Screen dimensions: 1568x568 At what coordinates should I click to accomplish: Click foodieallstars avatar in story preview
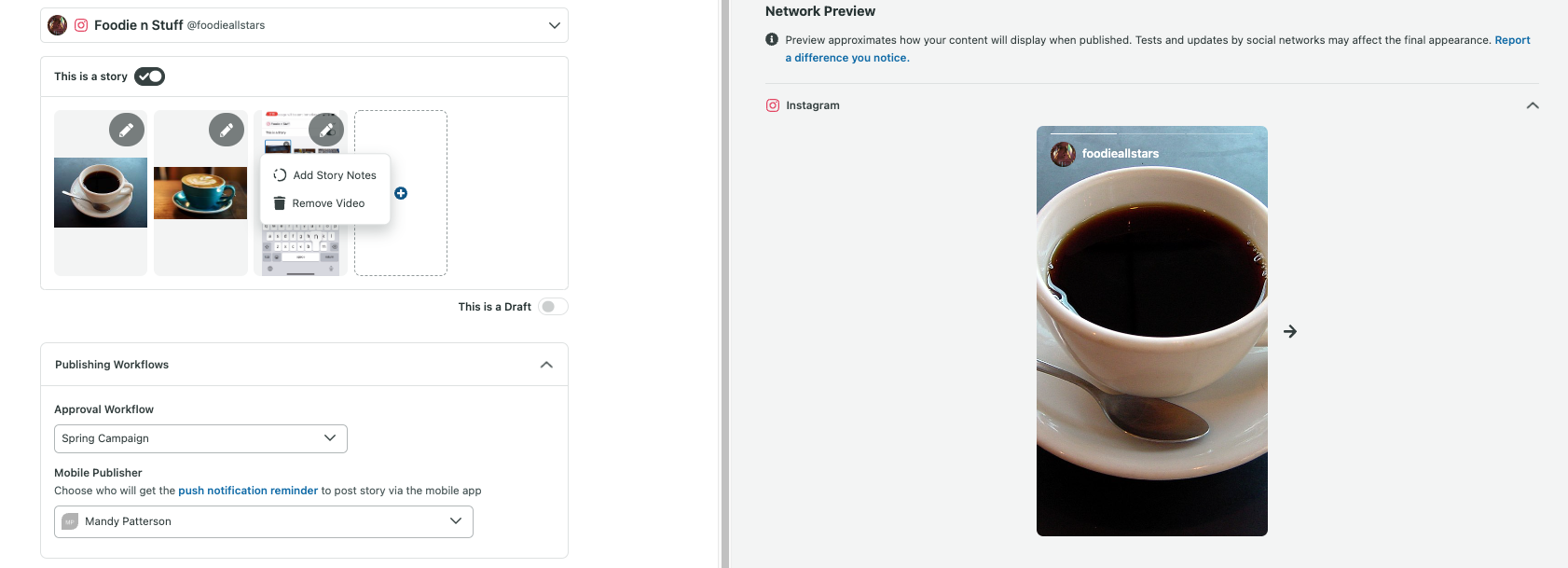(1064, 154)
